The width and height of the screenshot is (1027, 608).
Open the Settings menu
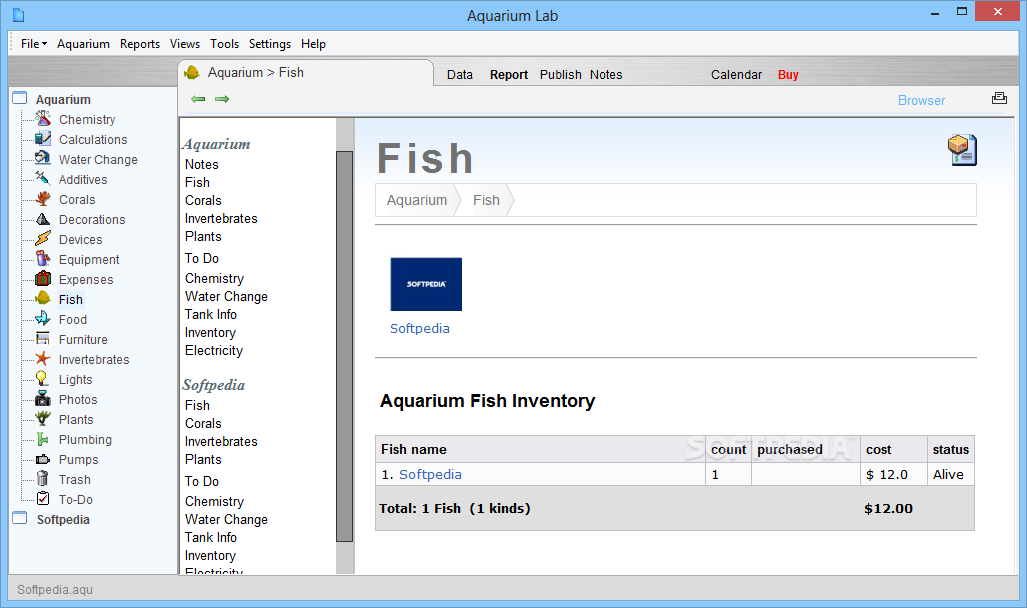point(270,44)
